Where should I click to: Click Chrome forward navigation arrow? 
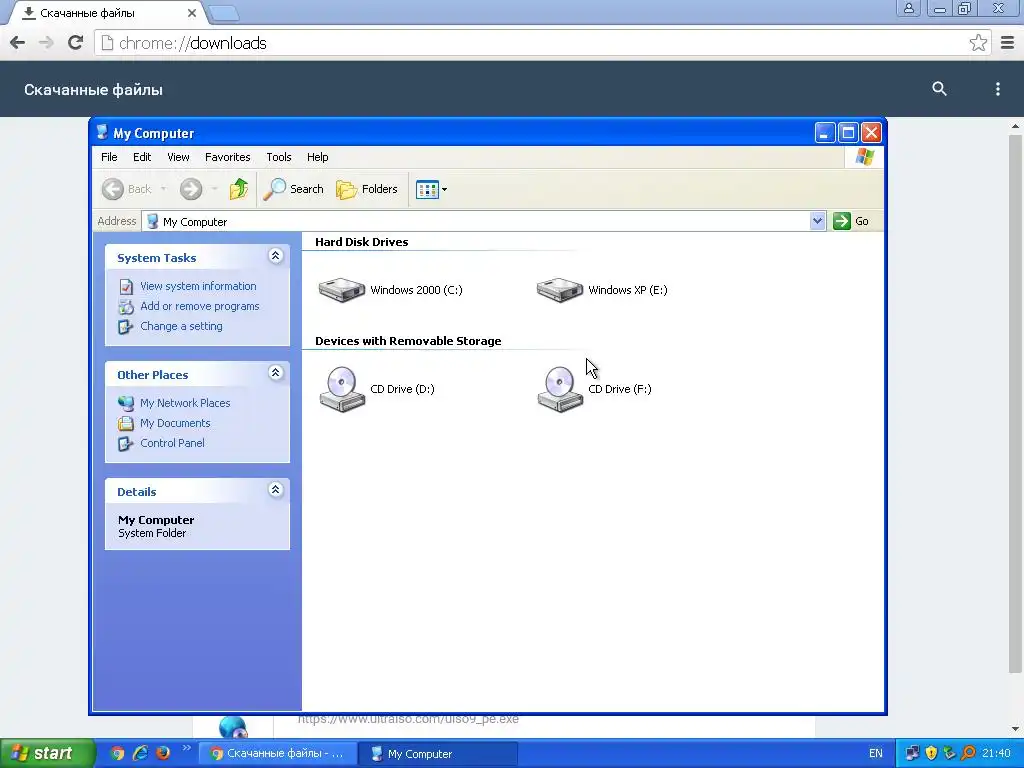(x=46, y=43)
